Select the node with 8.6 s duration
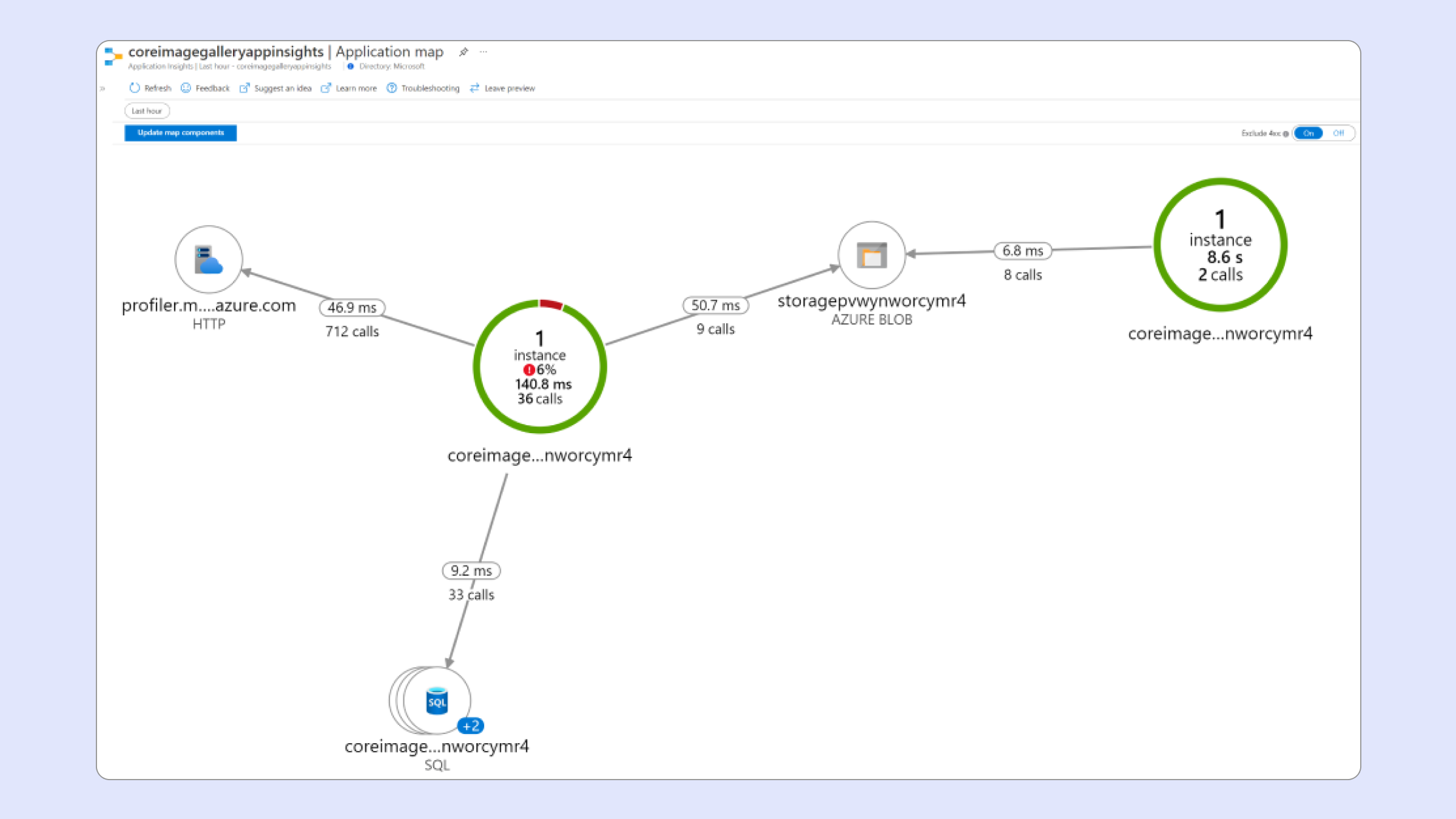1456x819 pixels. coord(1220,245)
